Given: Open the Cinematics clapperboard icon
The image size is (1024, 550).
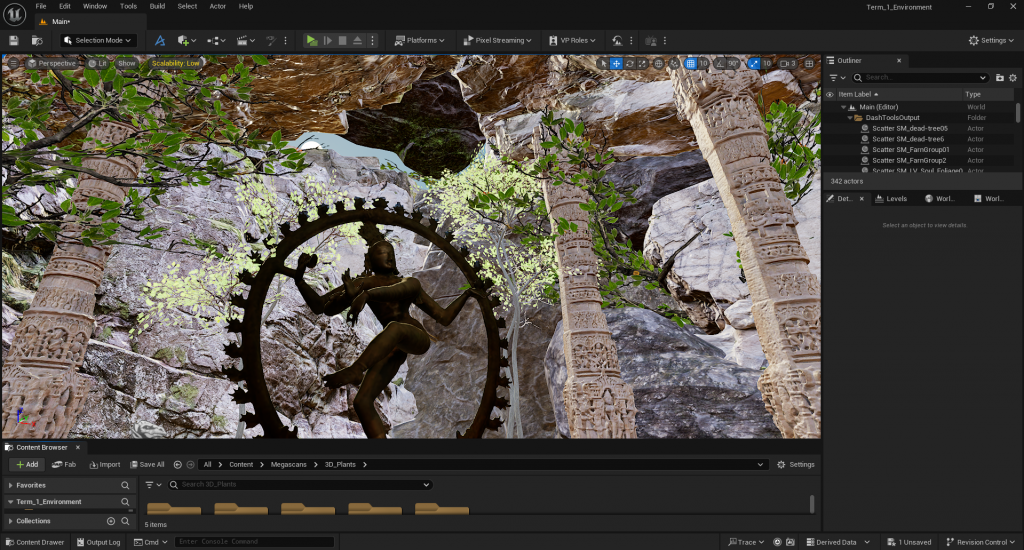Looking at the screenshot, I should pos(246,40).
